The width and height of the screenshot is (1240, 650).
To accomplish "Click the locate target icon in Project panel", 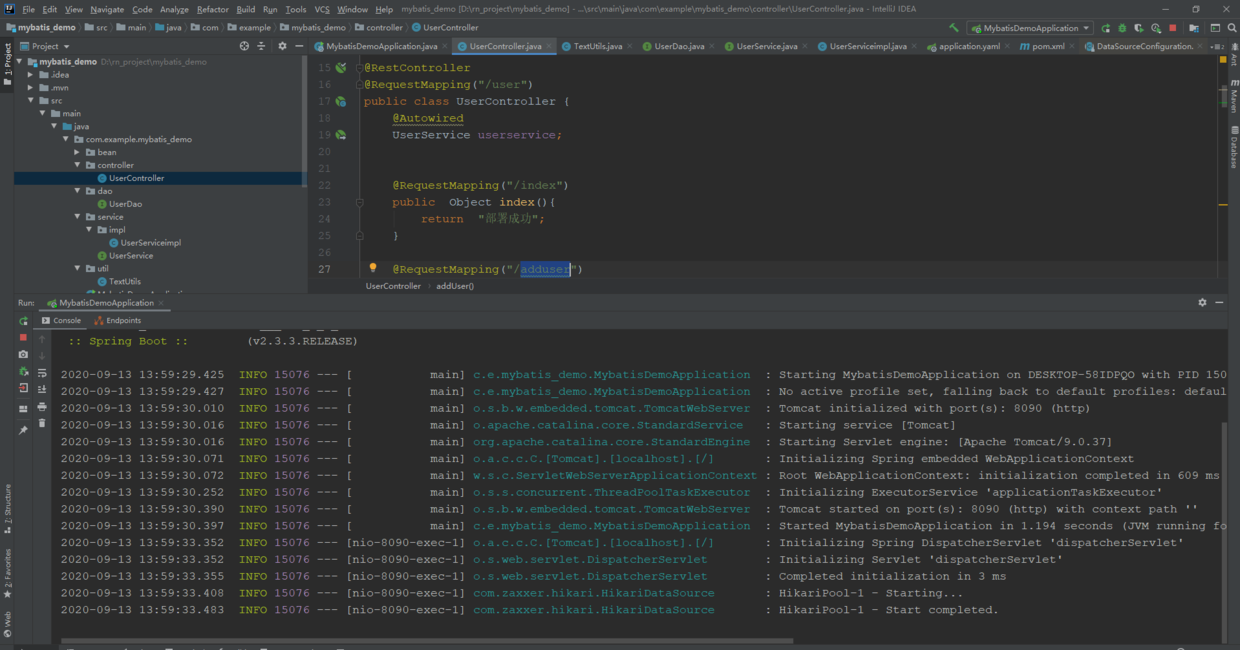I will click(244, 46).
